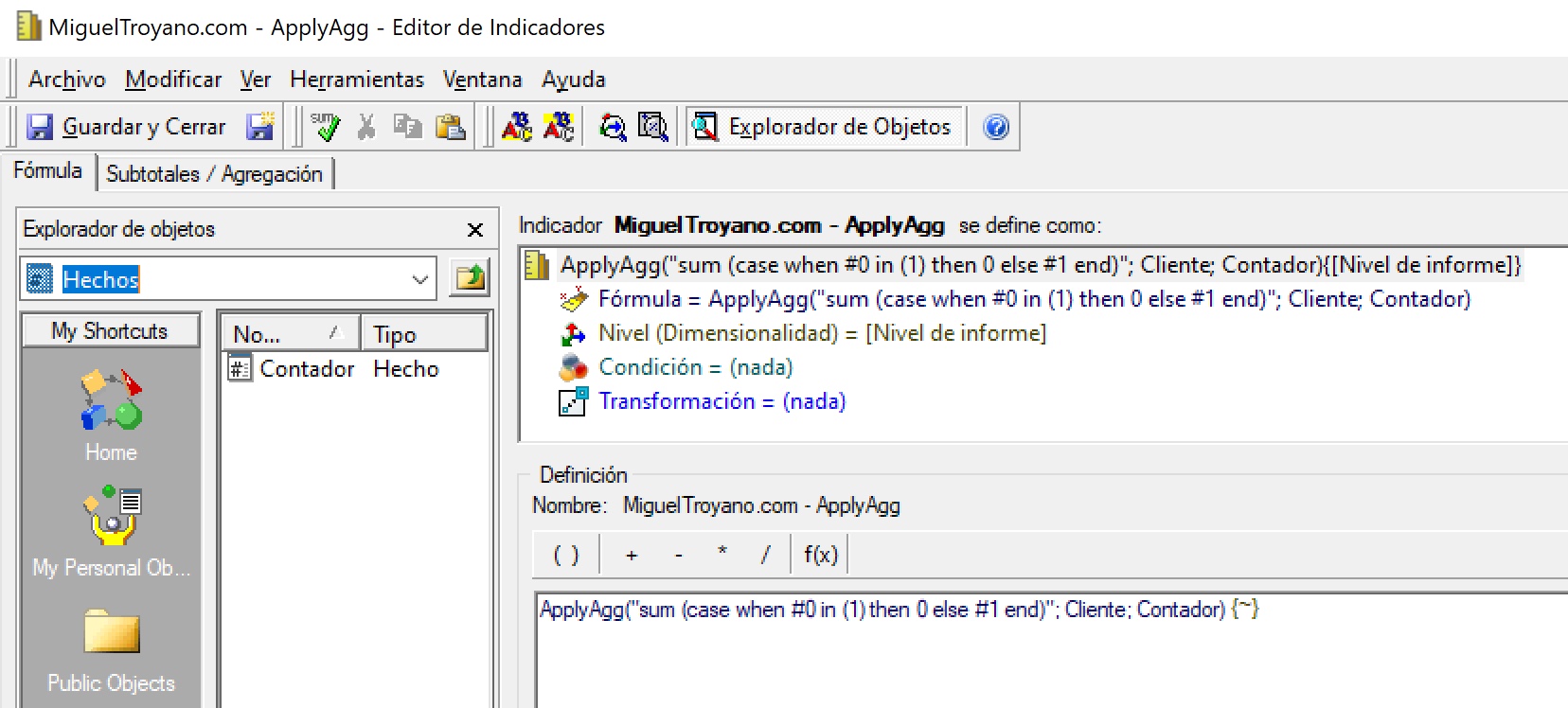Close the Explorador de objetos panel
Image resolution: width=1568 pixels, height=708 pixels.
tap(475, 230)
